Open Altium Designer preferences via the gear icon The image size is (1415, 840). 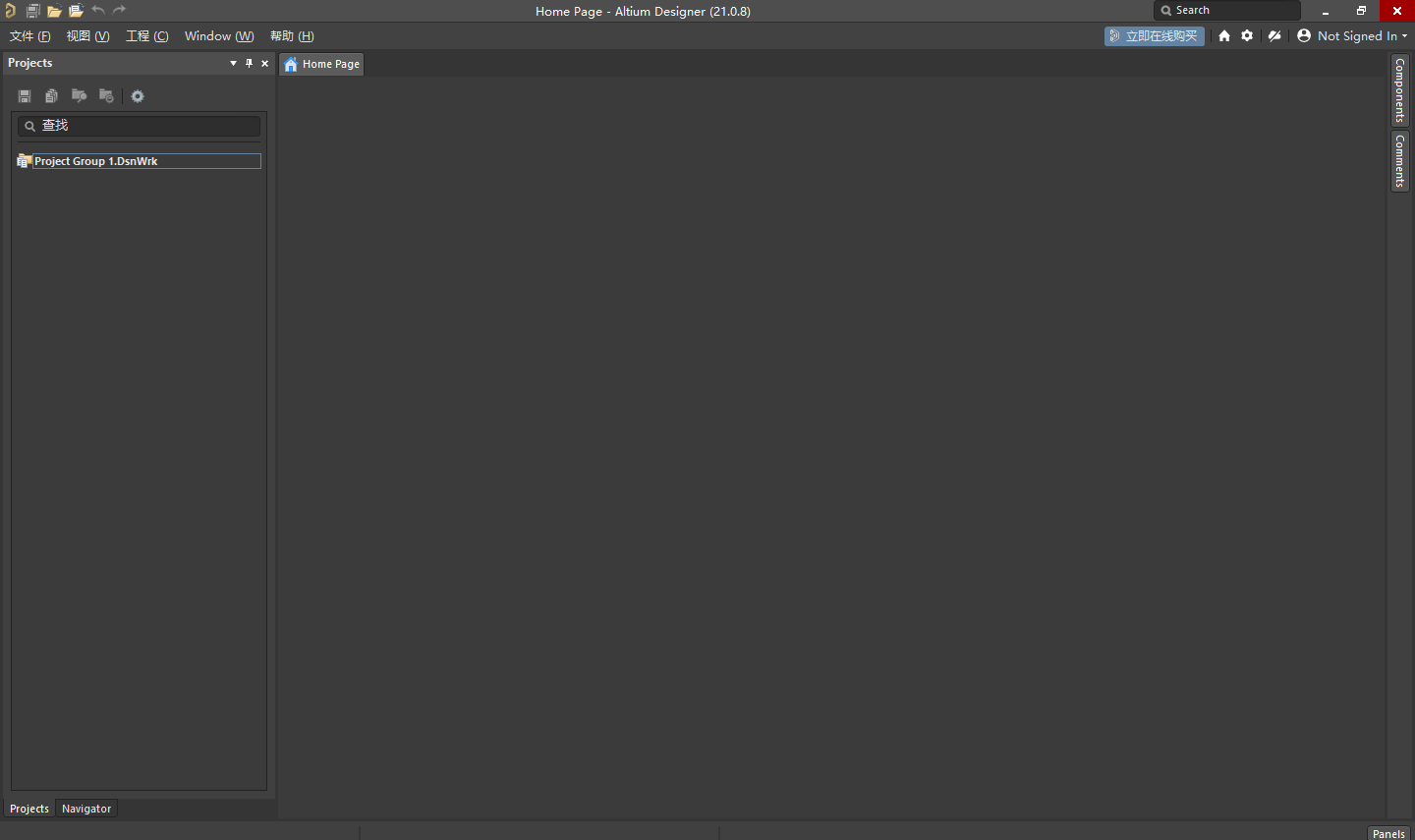click(x=1247, y=35)
